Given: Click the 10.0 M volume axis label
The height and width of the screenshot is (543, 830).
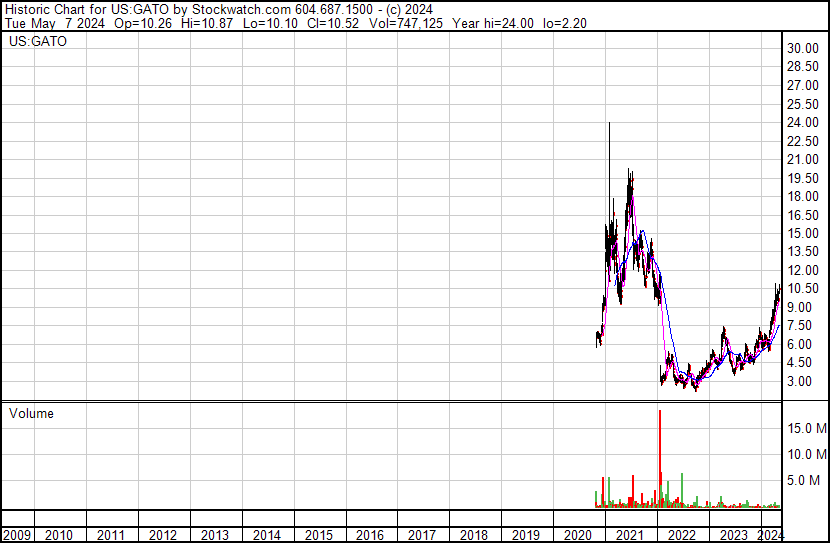Looking at the screenshot, I should click(x=806, y=454).
